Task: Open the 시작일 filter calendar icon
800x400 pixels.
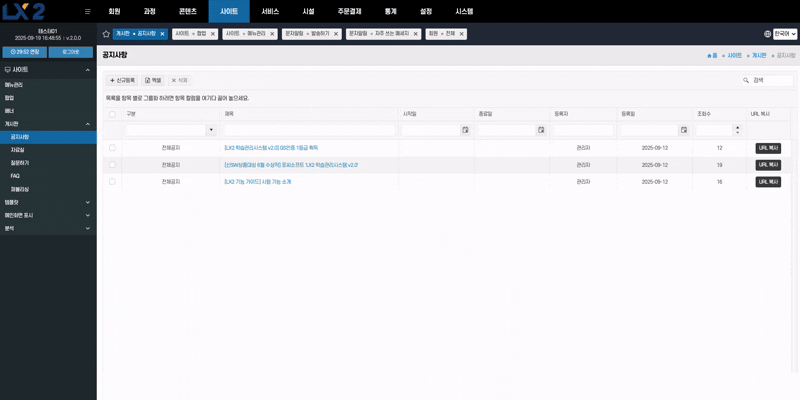Action: pos(465,130)
